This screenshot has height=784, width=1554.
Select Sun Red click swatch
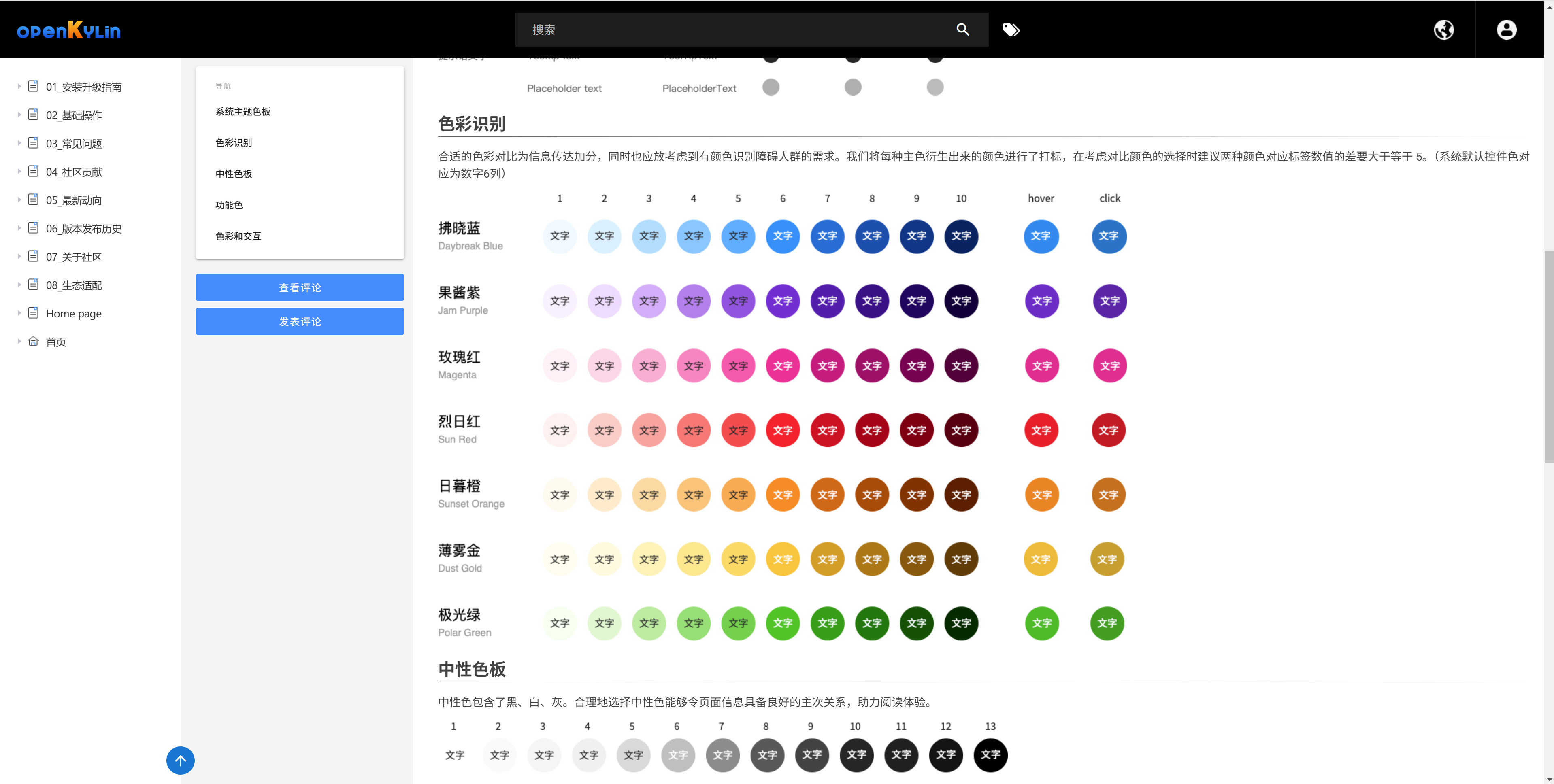point(1109,431)
